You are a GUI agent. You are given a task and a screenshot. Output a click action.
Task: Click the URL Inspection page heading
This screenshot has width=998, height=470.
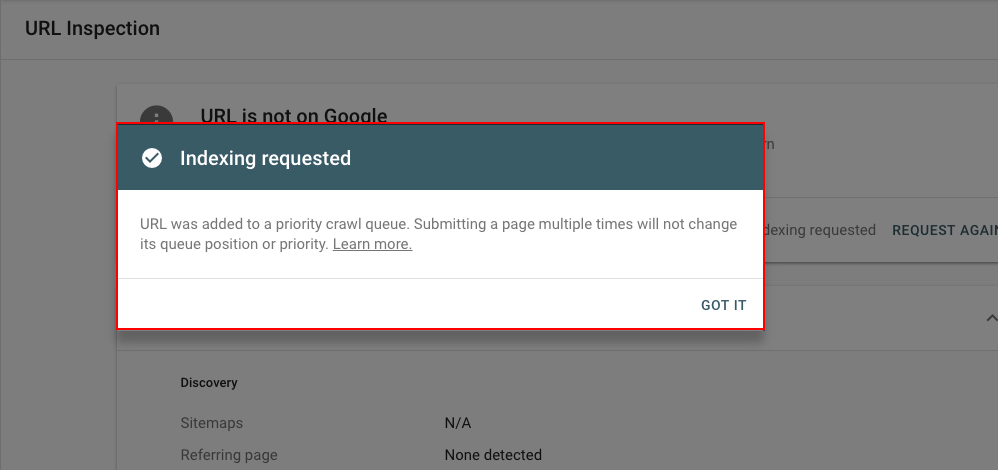coord(92,29)
